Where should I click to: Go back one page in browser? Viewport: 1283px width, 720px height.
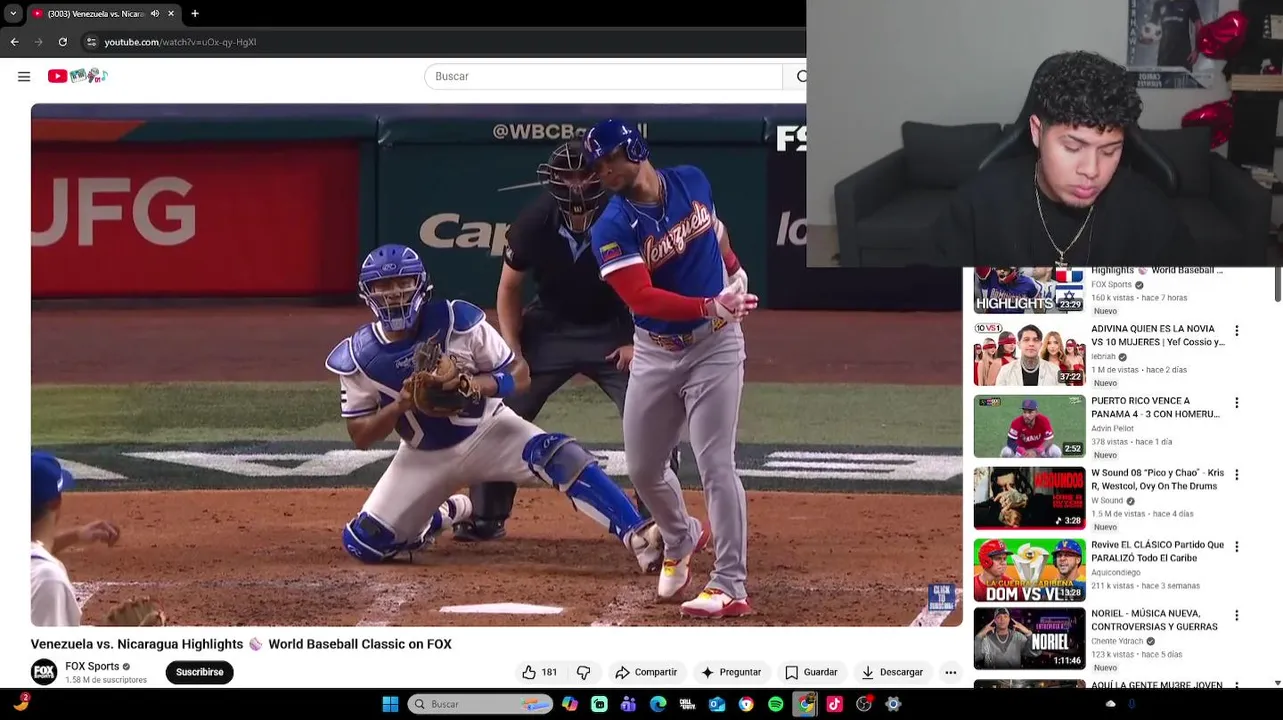point(14,42)
